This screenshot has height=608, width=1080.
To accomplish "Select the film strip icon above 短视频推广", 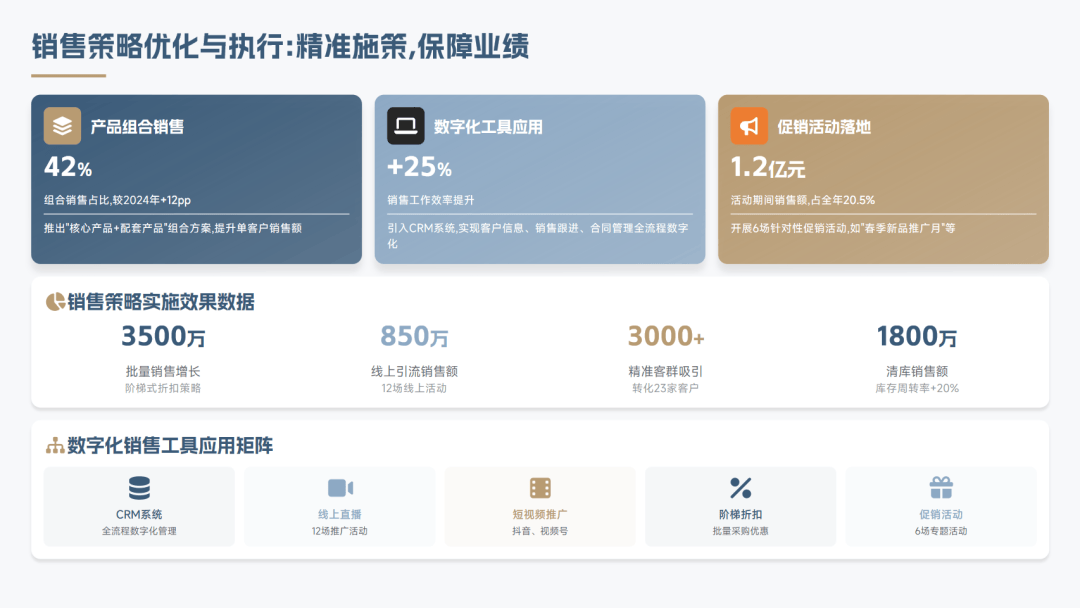I will click(540, 488).
